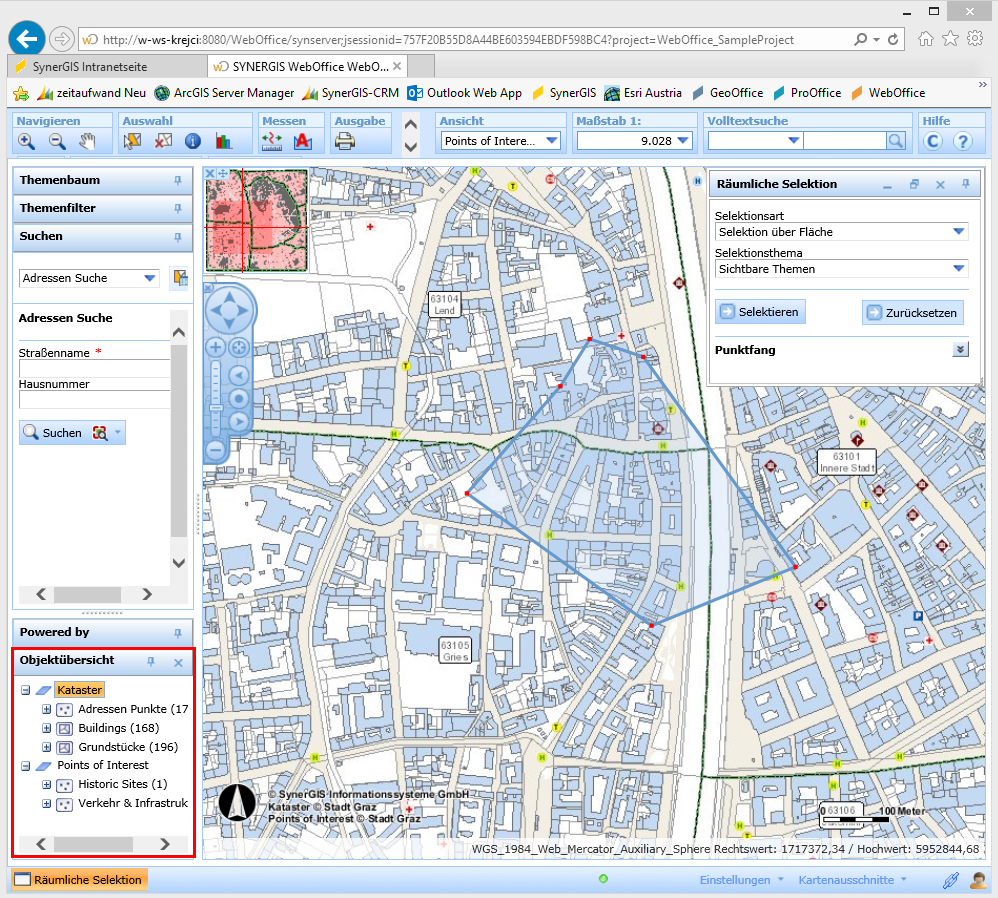Toggle pin on Objektübersicht panel
This screenshot has height=898, width=998.
coord(152,662)
